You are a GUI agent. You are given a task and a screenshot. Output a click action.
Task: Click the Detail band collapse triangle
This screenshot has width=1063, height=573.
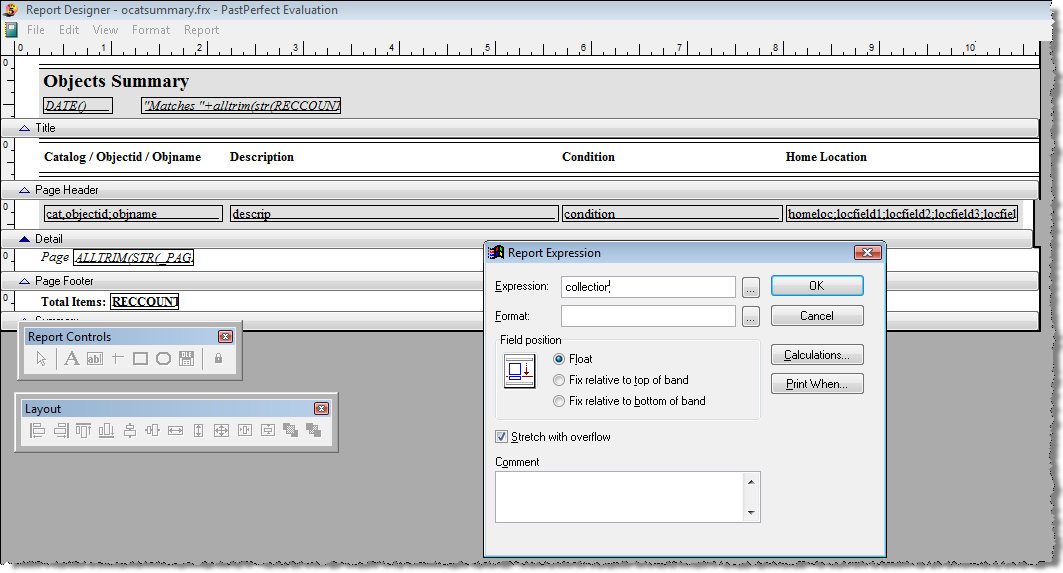pyautogui.click(x=24, y=239)
